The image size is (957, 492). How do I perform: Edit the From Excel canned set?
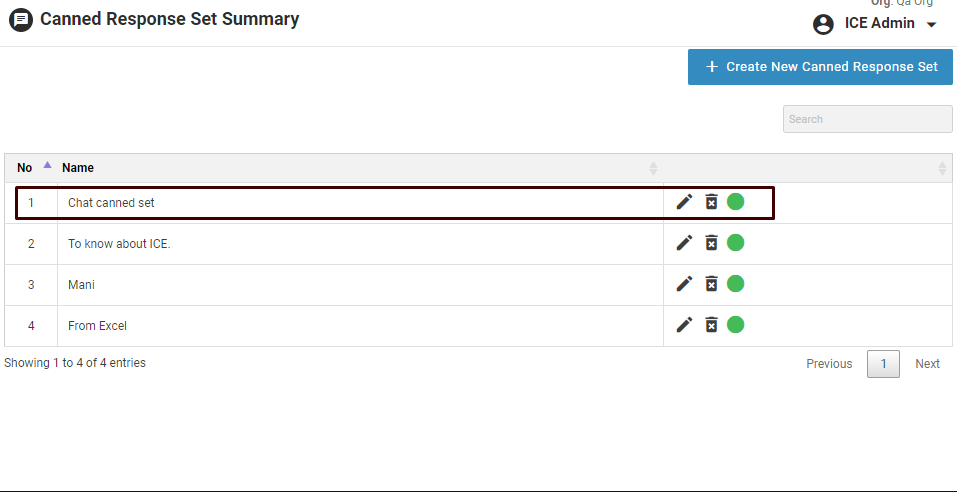click(684, 325)
